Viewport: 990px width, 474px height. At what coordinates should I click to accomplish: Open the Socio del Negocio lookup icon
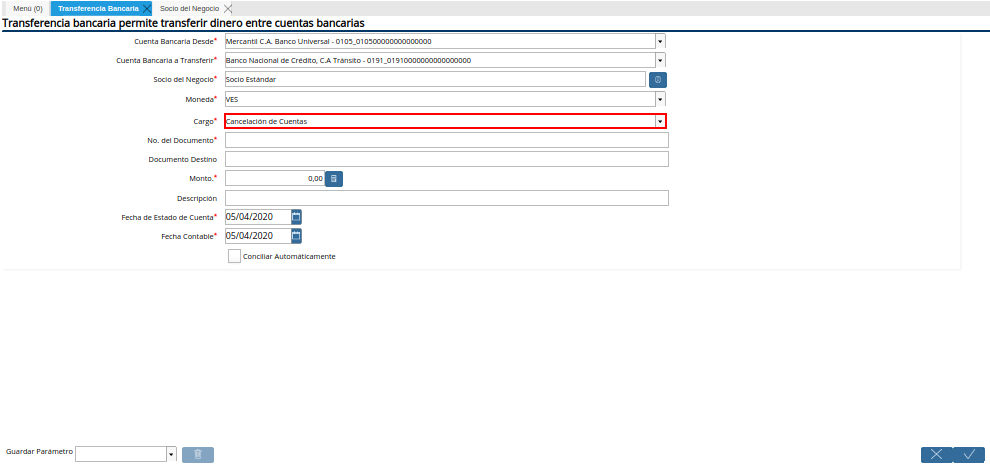658,80
